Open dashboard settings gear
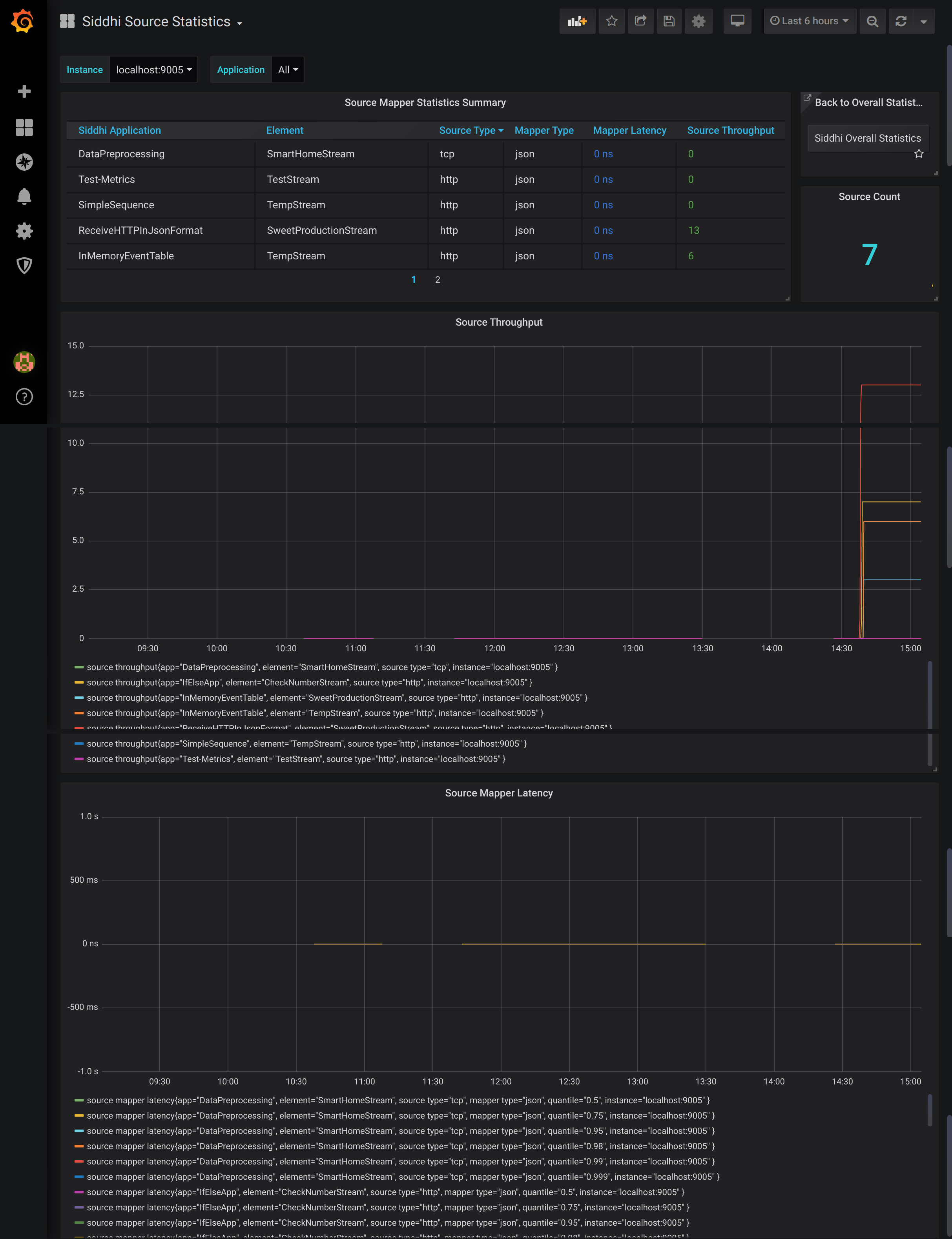The width and height of the screenshot is (952, 1239). click(x=698, y=22)
